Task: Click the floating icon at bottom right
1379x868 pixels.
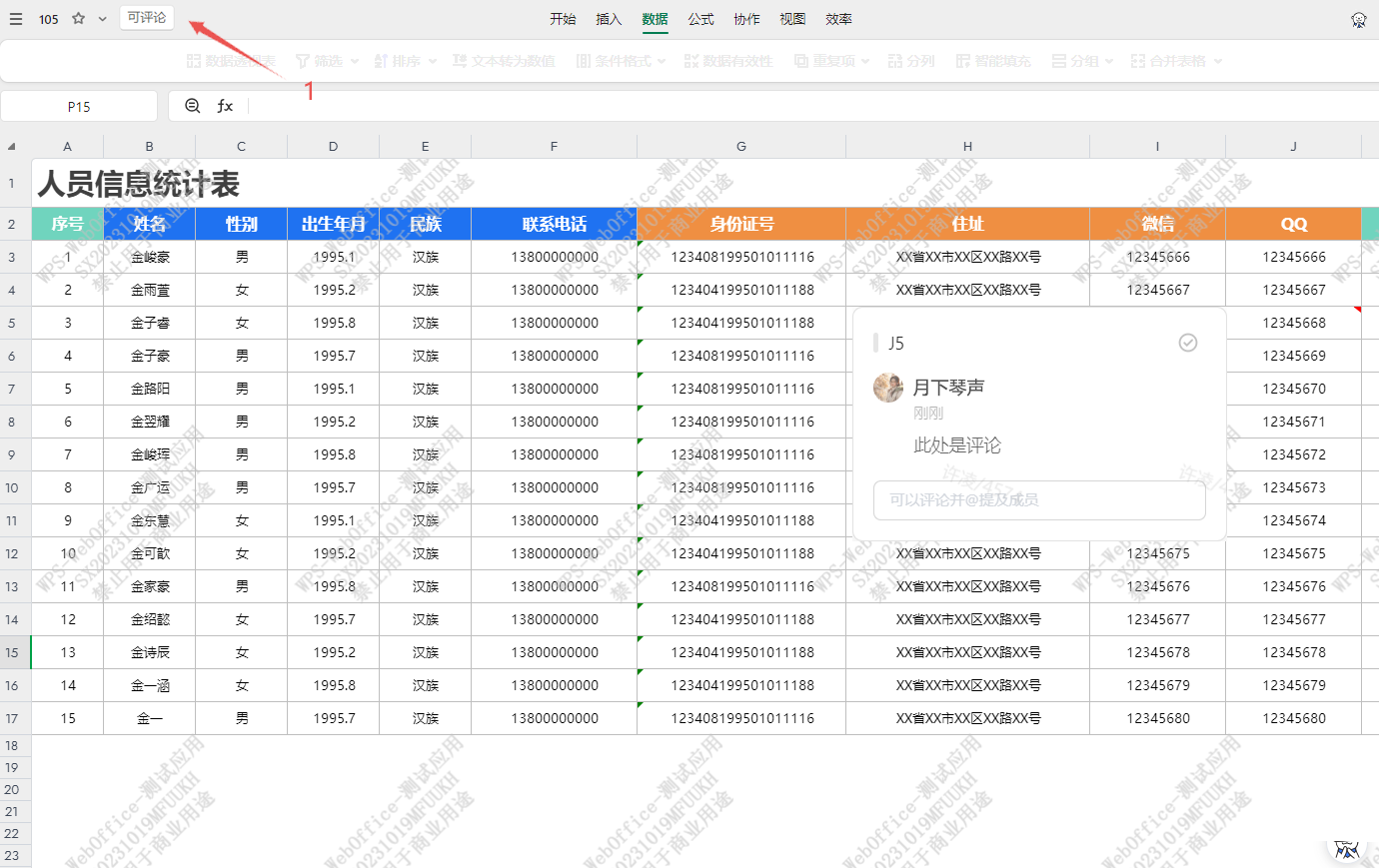Action: pos(1346,849)
